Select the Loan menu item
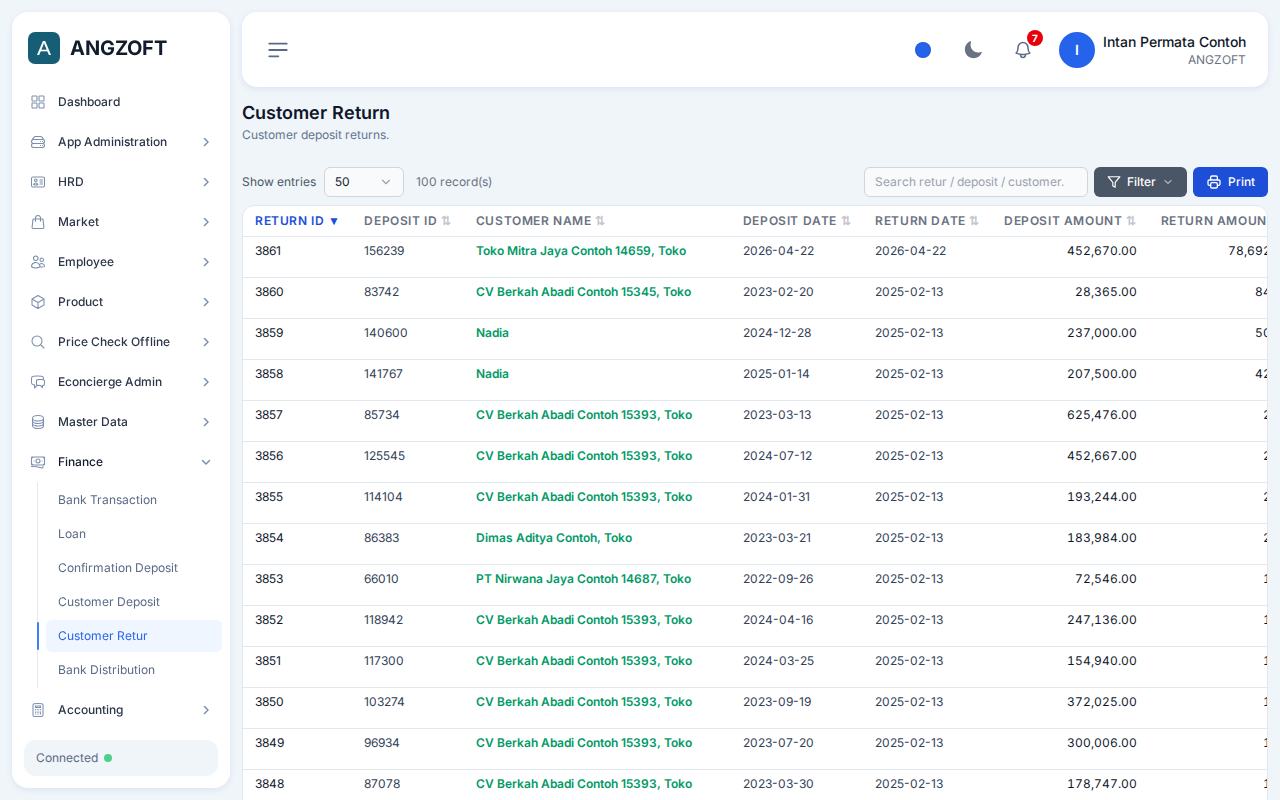The width and height of the screenshot is (1280, 800). (x=134, y=534)
